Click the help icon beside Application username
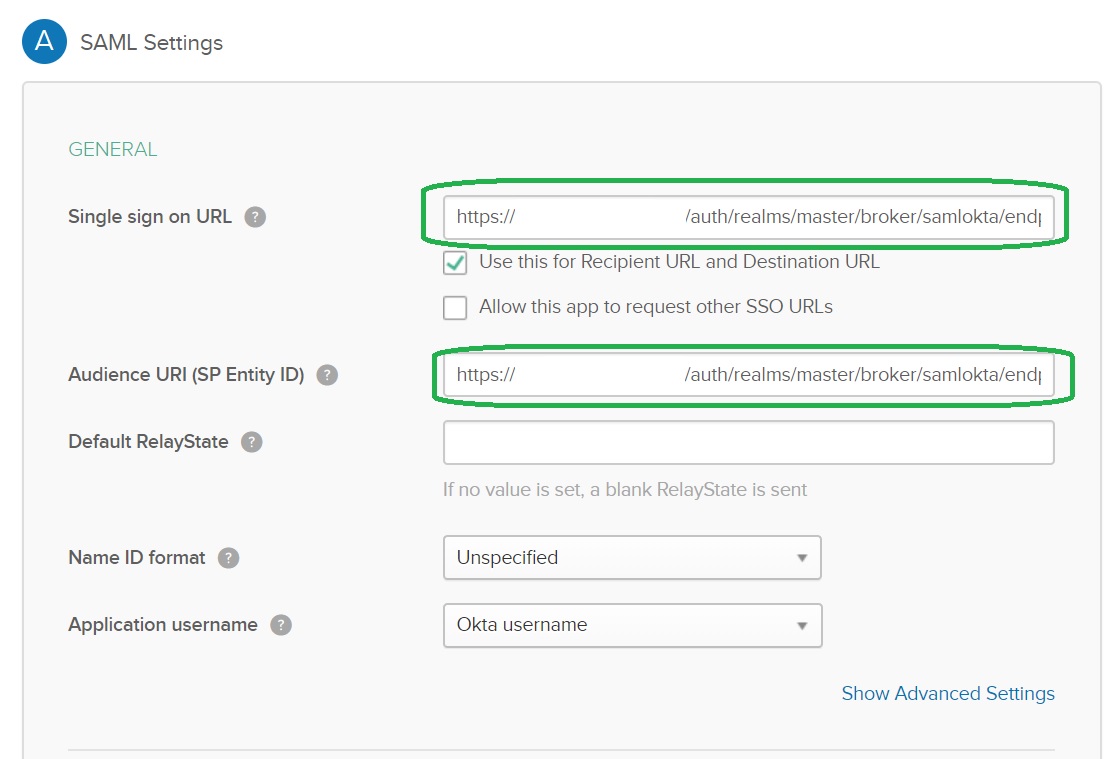Viewport: 1107px width, 759px height. click(x=281, y=625)
